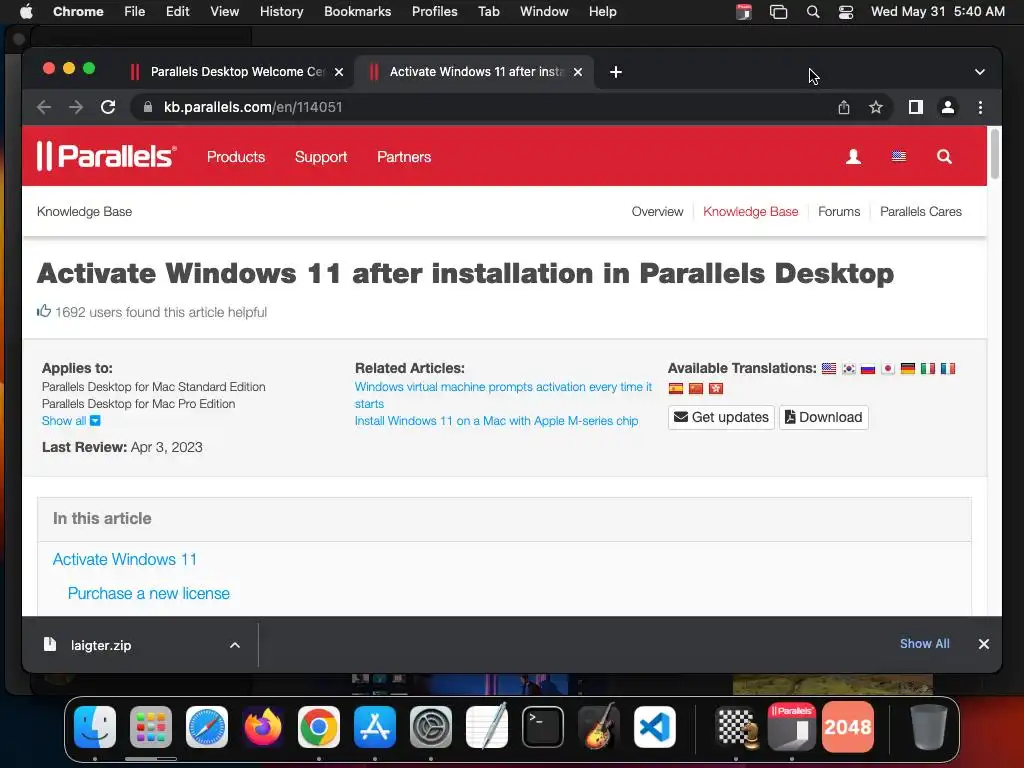Click the Knowledge Base breadcrumb on left
Viewport: 1024px width, 768px height.
click(84, 212)
